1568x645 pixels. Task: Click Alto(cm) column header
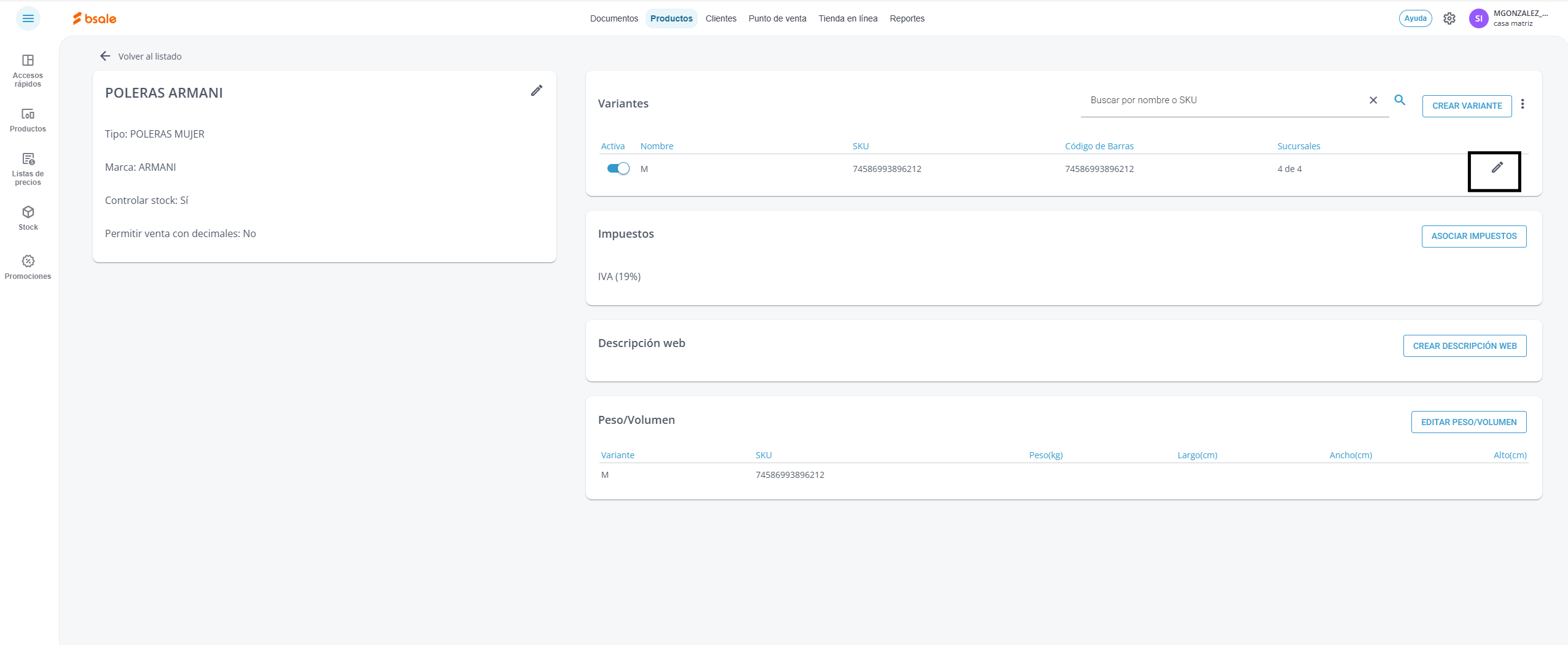[1510, 455]
